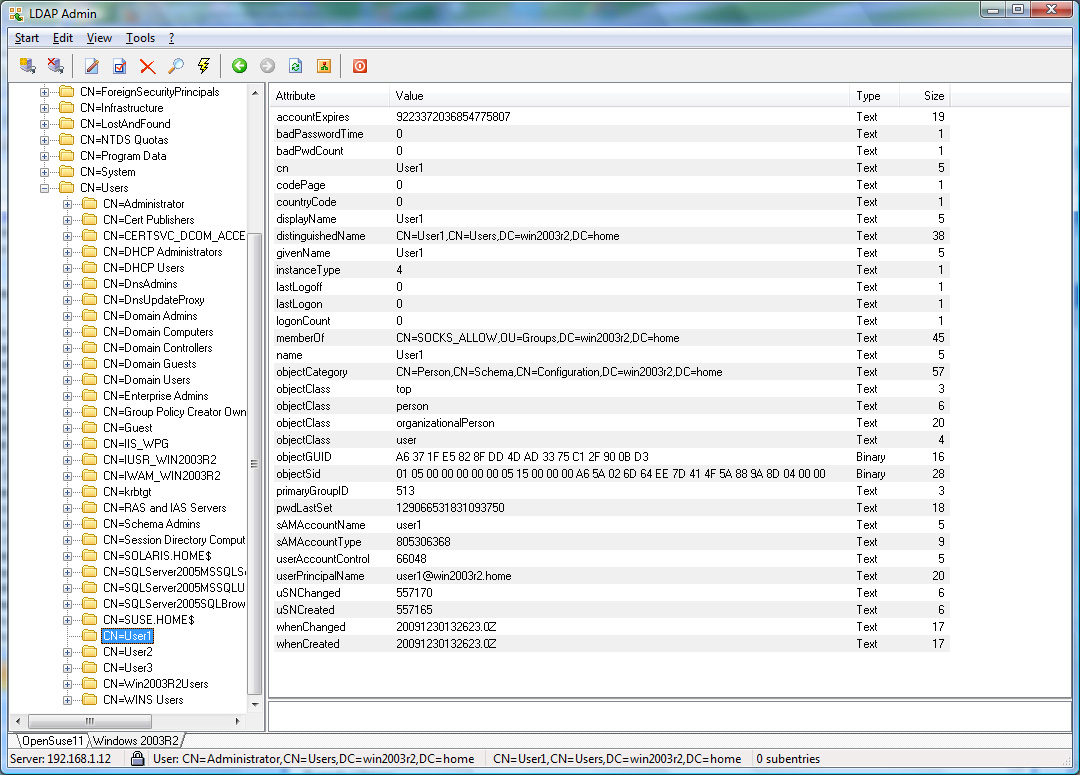Refresh with the green arrows document icon
Screen dimensions: 1080x775
point(295,66)
